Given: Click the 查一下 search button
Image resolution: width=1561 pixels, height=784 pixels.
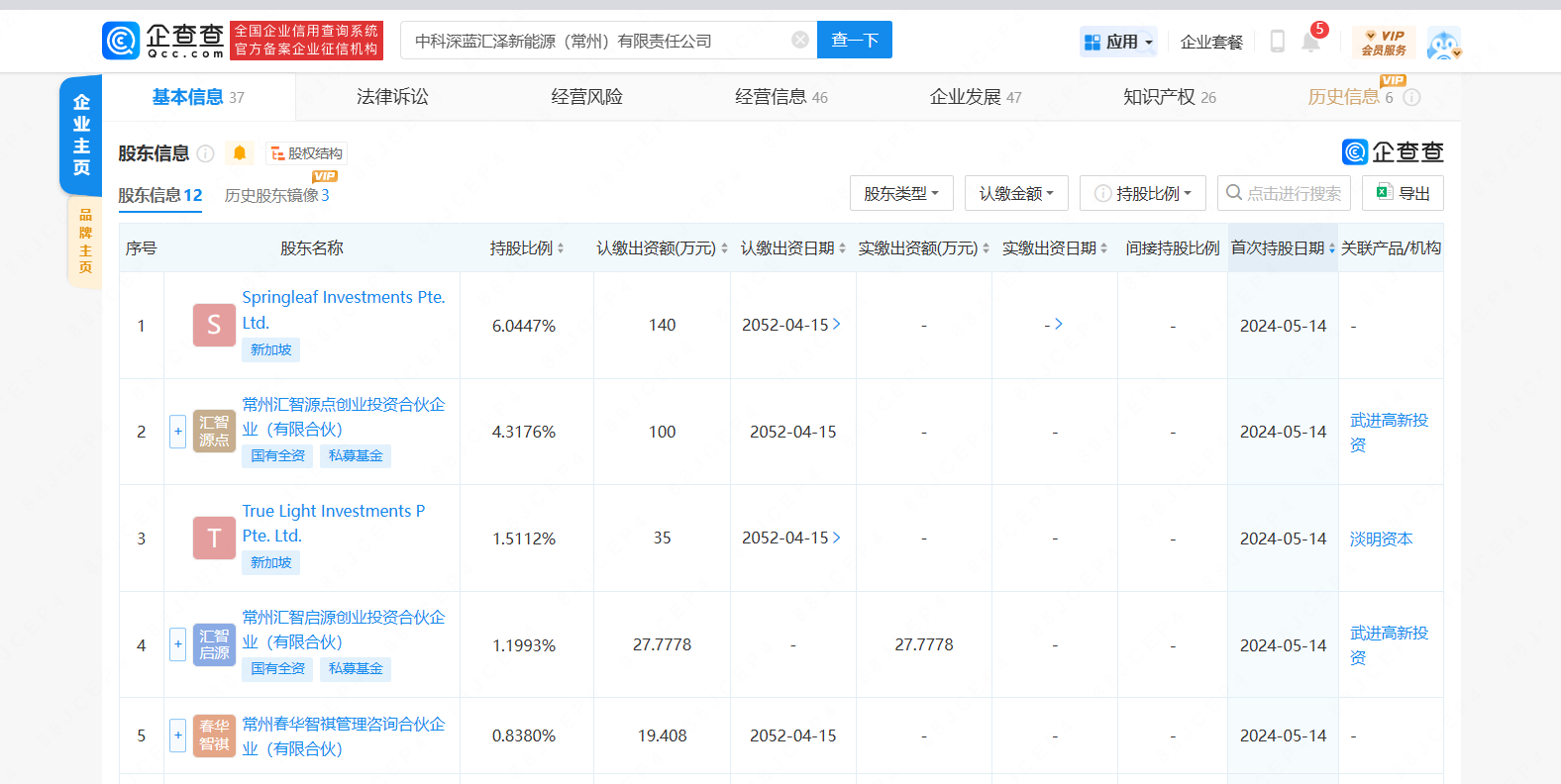Looking at the screenshot, I should [854, 40].
